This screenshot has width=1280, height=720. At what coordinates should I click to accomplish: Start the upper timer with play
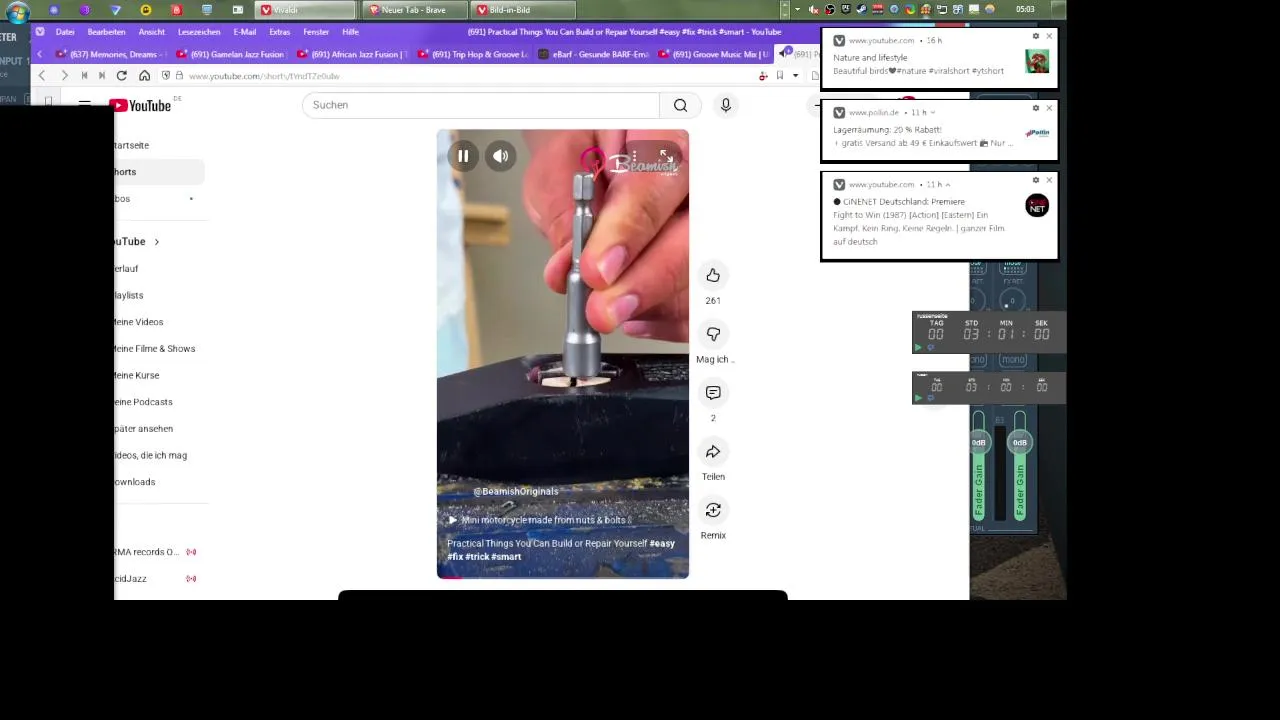[x=918, y=347]
